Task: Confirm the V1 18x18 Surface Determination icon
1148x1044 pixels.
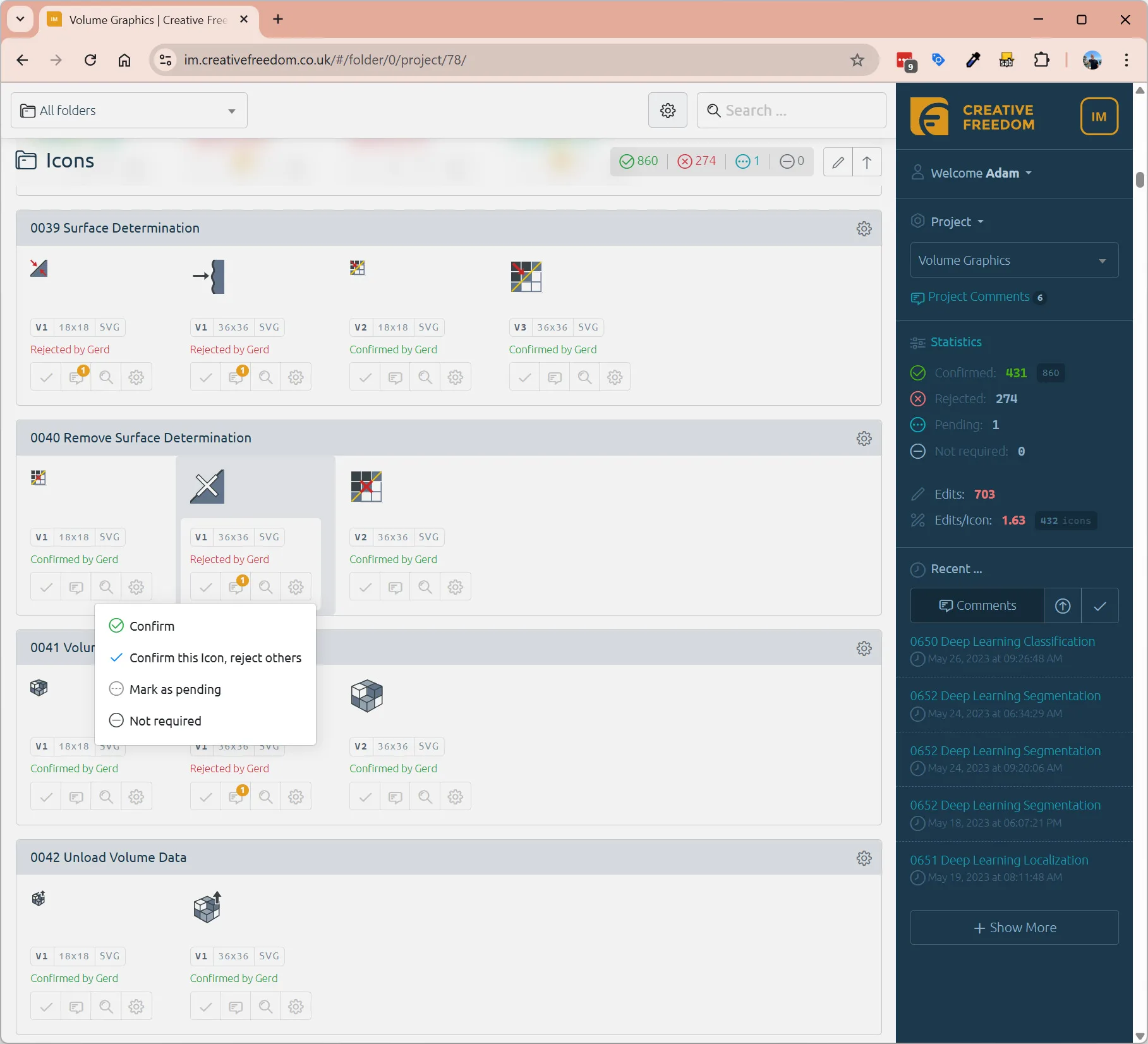Action: [x=45, y=376]
